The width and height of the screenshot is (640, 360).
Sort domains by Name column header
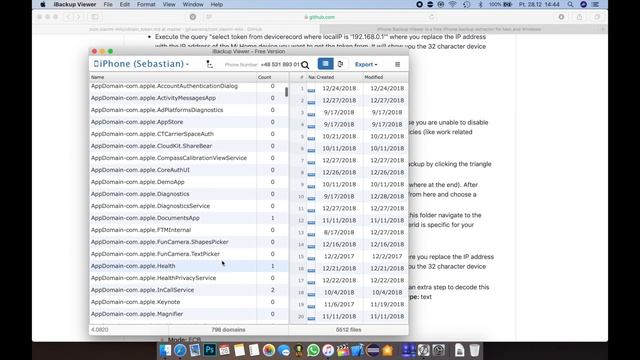click(x=173, y=77)
